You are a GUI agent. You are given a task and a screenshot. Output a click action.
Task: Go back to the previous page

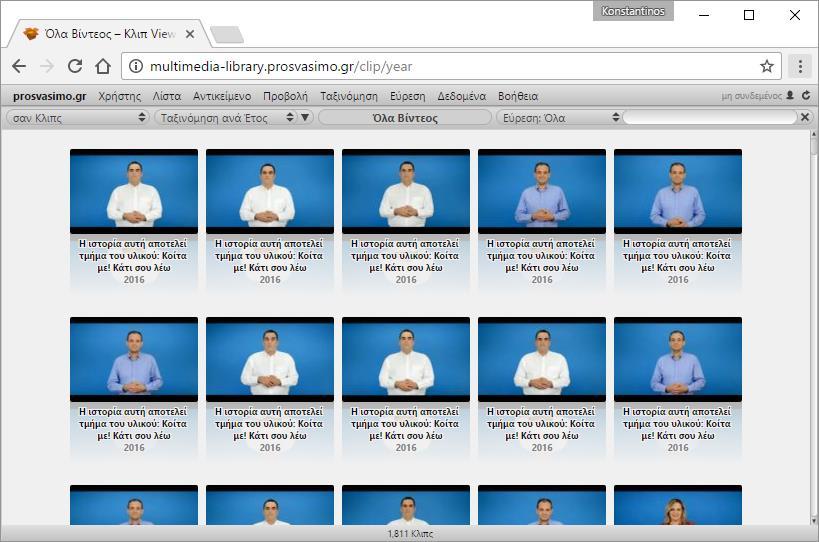[19, 66]
